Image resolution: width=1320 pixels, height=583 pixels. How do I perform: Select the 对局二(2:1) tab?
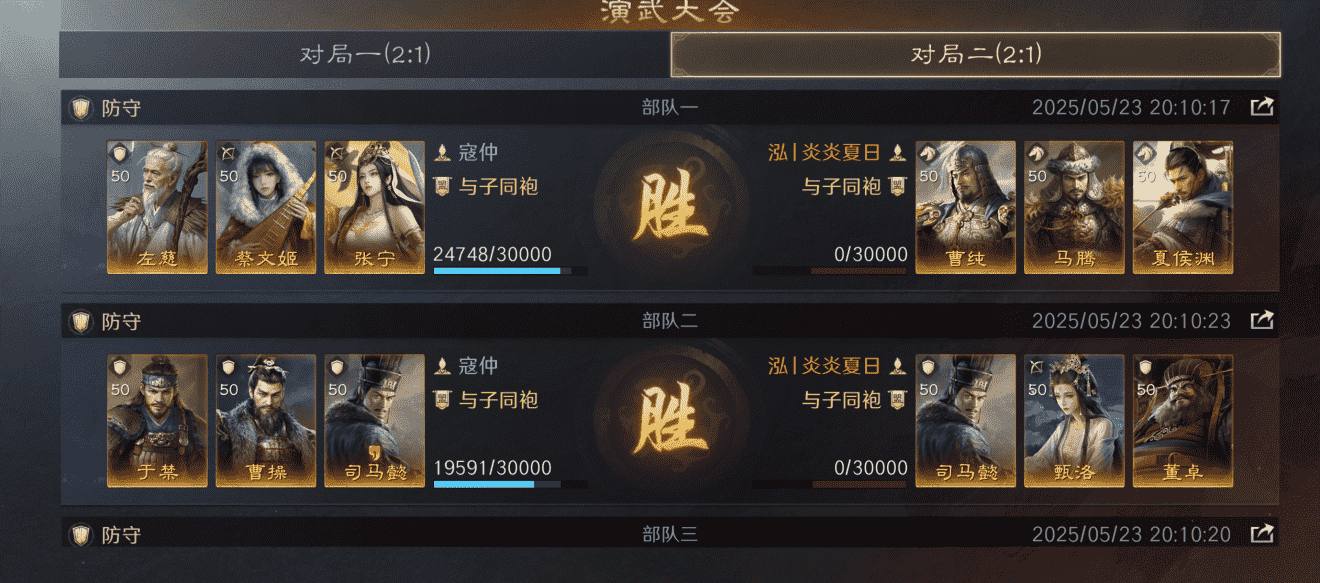(975, 54)
